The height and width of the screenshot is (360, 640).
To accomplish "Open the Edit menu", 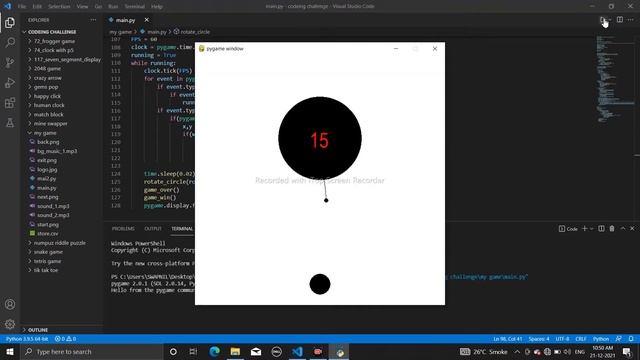I will 37,7.
